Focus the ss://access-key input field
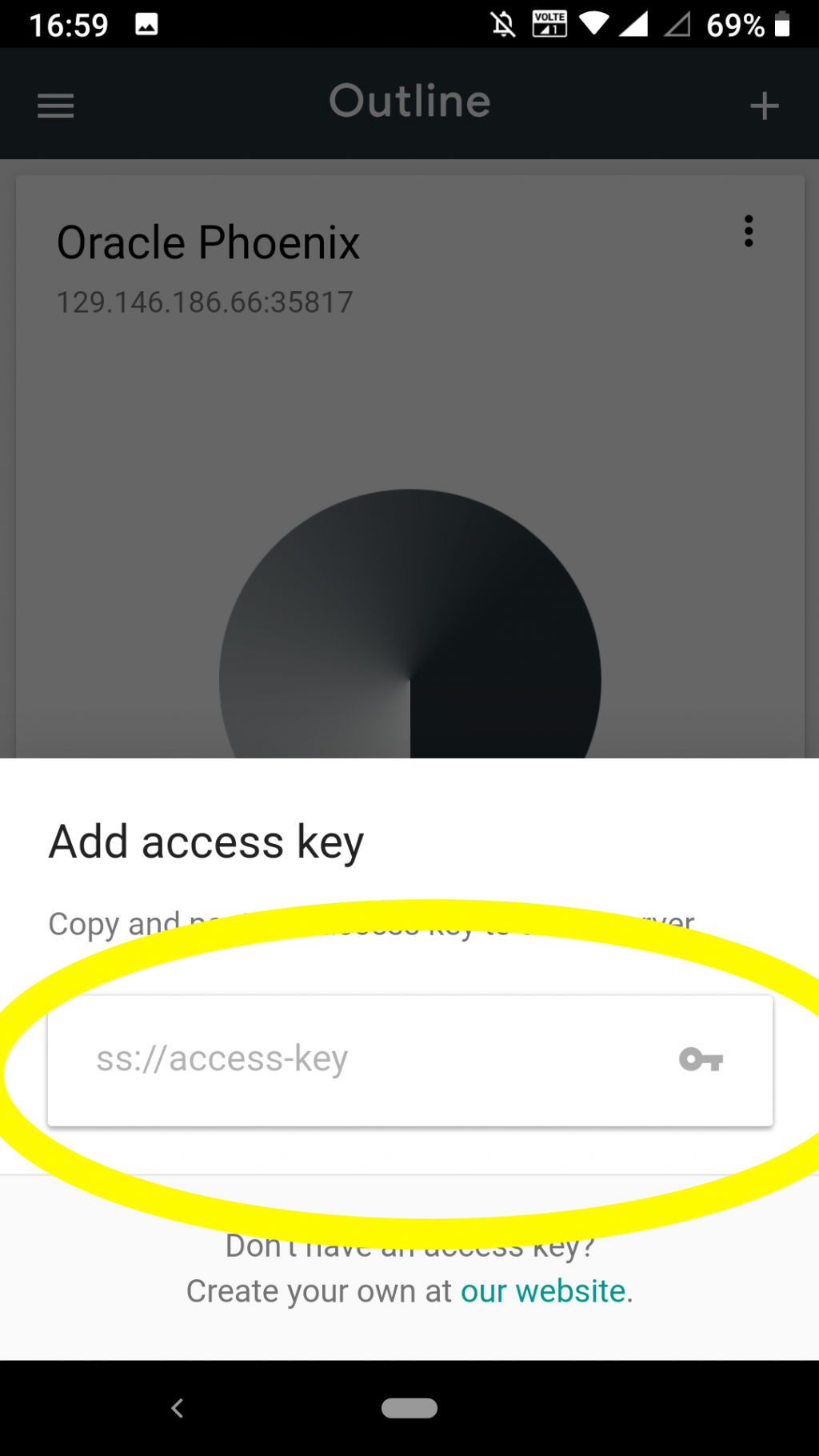 (409, 1060)
